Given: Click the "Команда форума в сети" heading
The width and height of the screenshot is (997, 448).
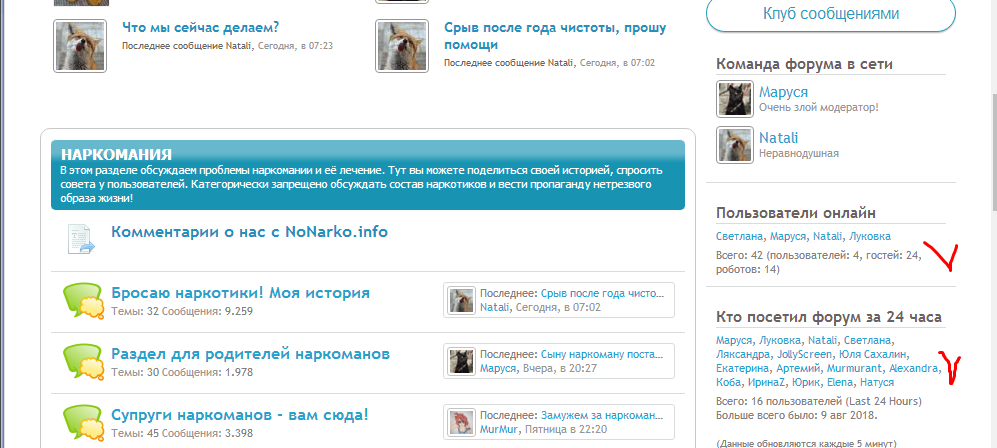Looking at the screenshot, I should [804, 64].
